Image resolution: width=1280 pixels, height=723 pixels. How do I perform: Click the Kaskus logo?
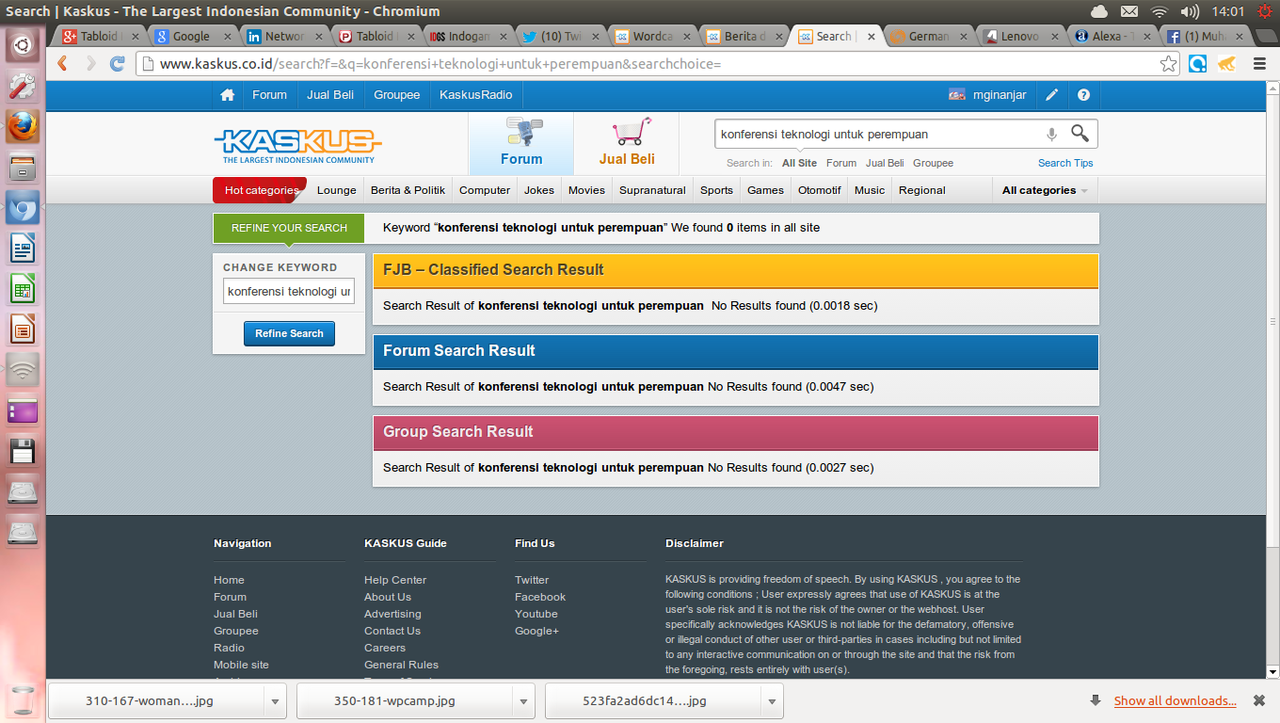click(298, 145)
